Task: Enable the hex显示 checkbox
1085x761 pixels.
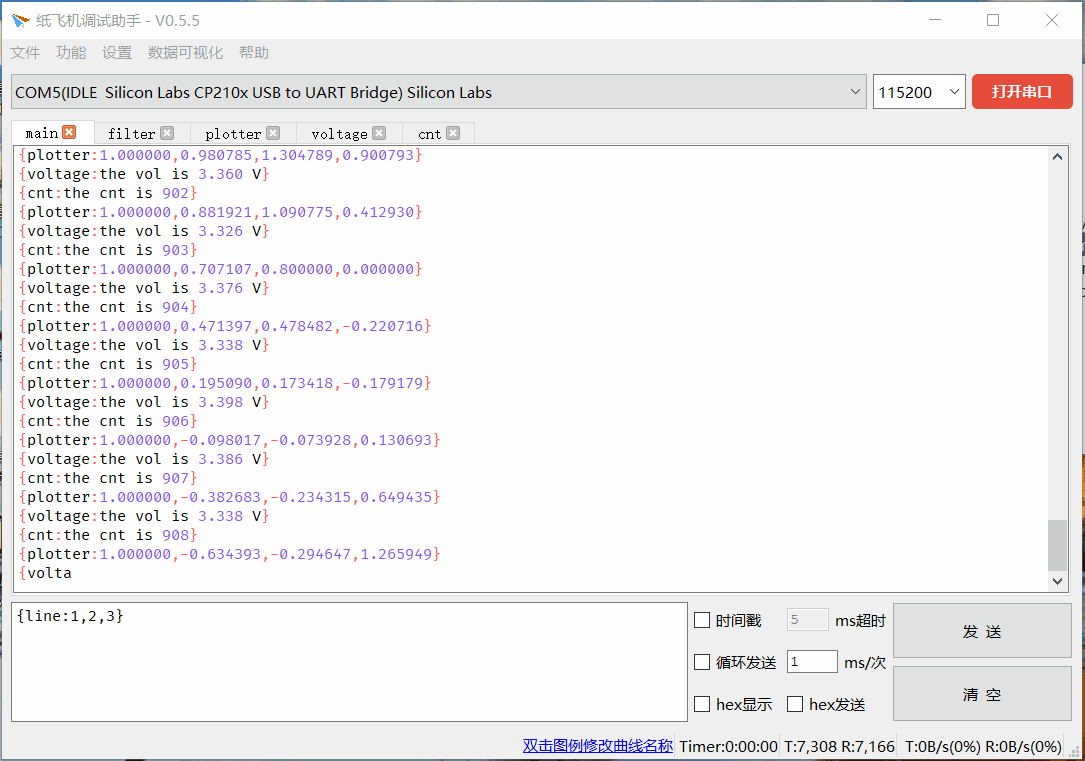Action: coord(702,704)
